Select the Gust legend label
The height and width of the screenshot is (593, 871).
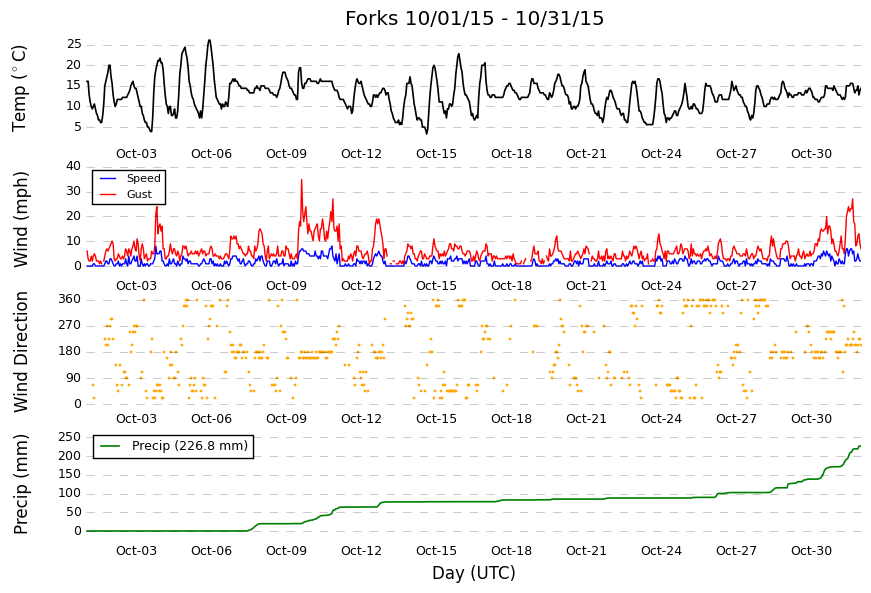(139, 194)
